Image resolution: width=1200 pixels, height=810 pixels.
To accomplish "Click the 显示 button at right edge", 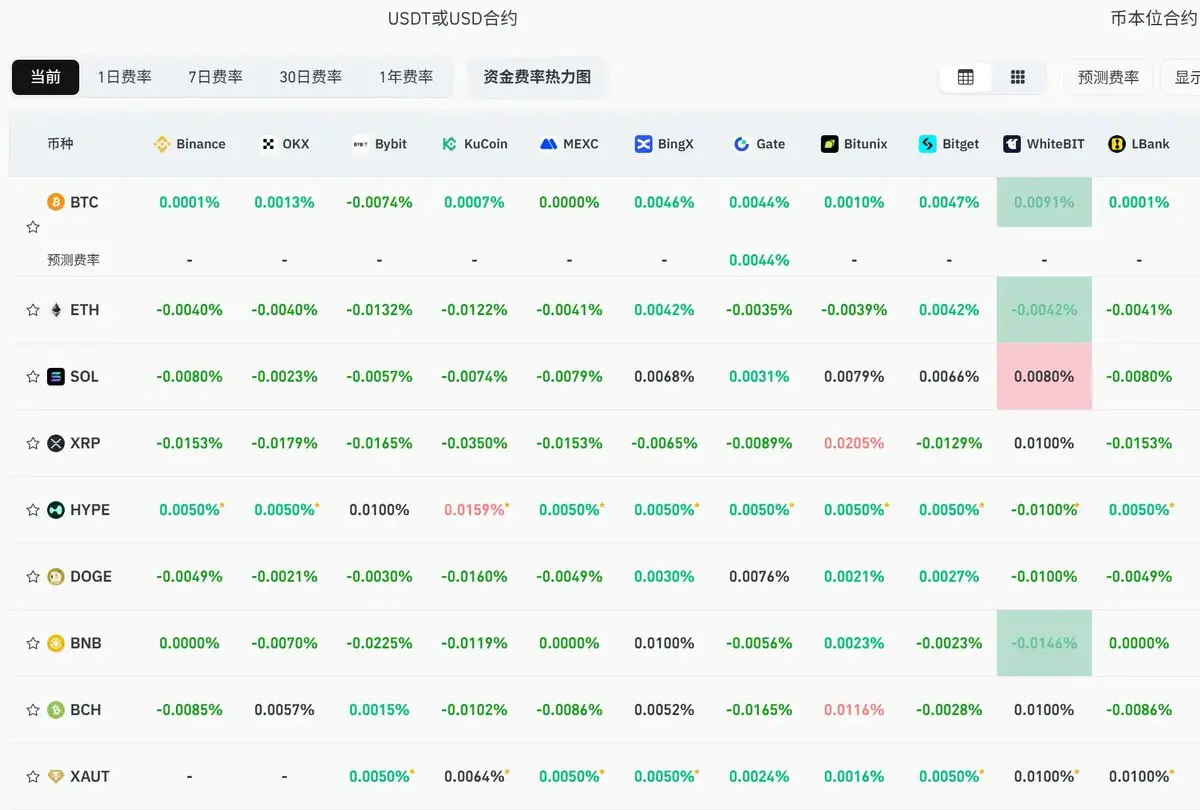I will (1182, 77).
